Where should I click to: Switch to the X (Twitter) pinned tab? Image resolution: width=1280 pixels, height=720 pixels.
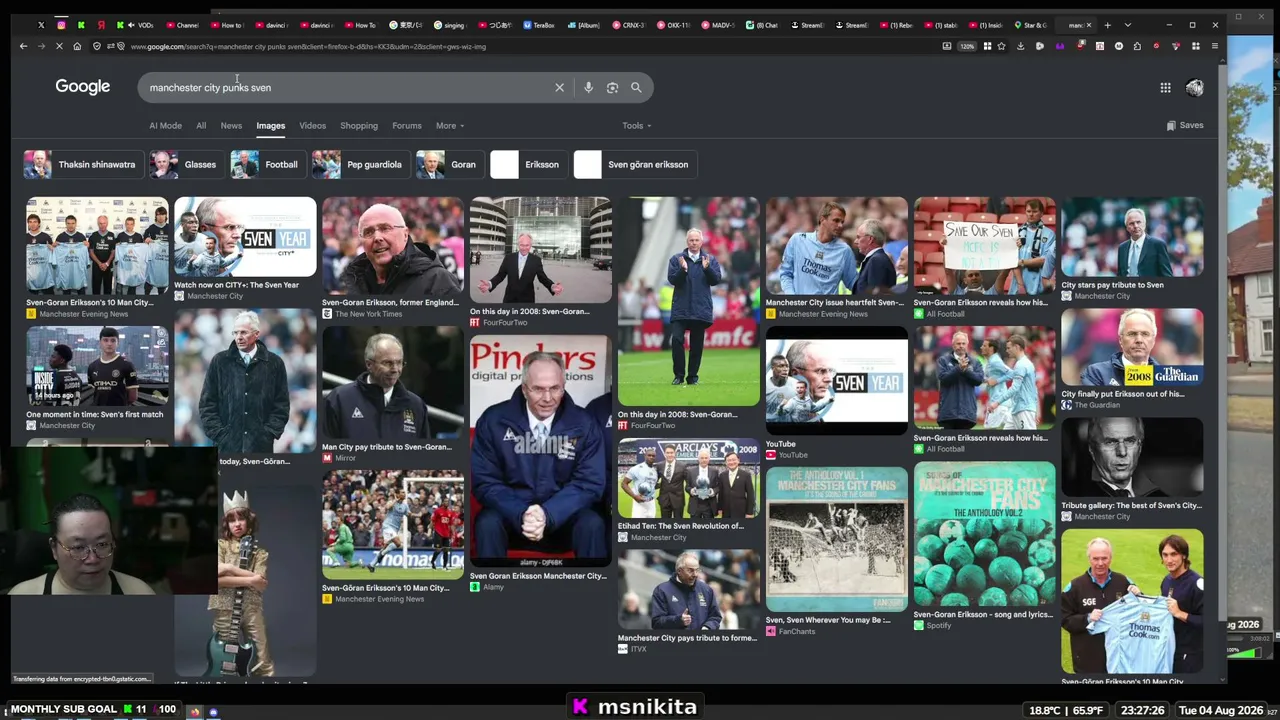[x=41, y=25]
